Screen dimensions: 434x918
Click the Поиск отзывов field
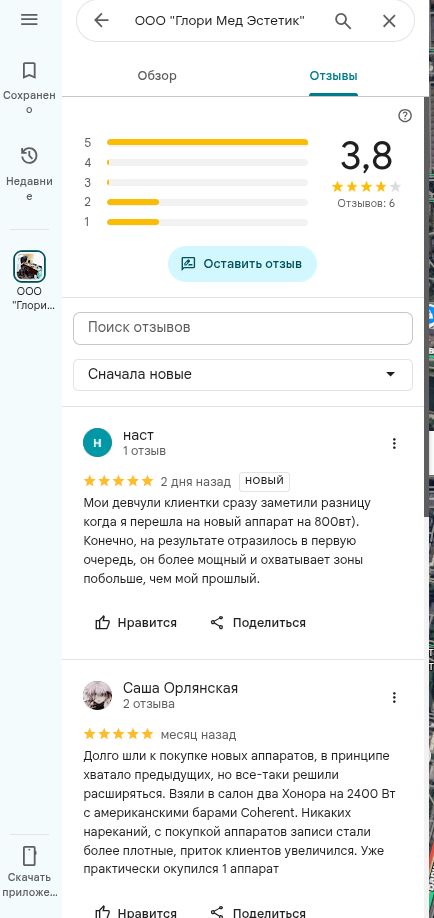242,328
